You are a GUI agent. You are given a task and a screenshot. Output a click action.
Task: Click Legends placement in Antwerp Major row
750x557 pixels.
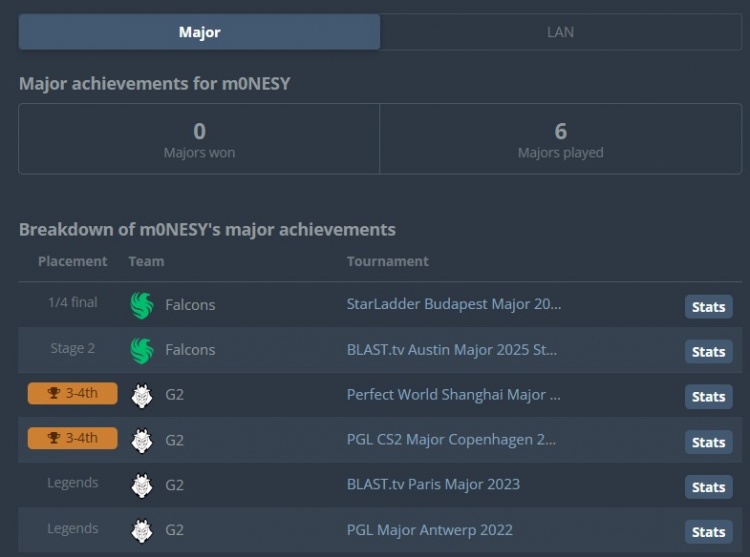pos(73,528)
